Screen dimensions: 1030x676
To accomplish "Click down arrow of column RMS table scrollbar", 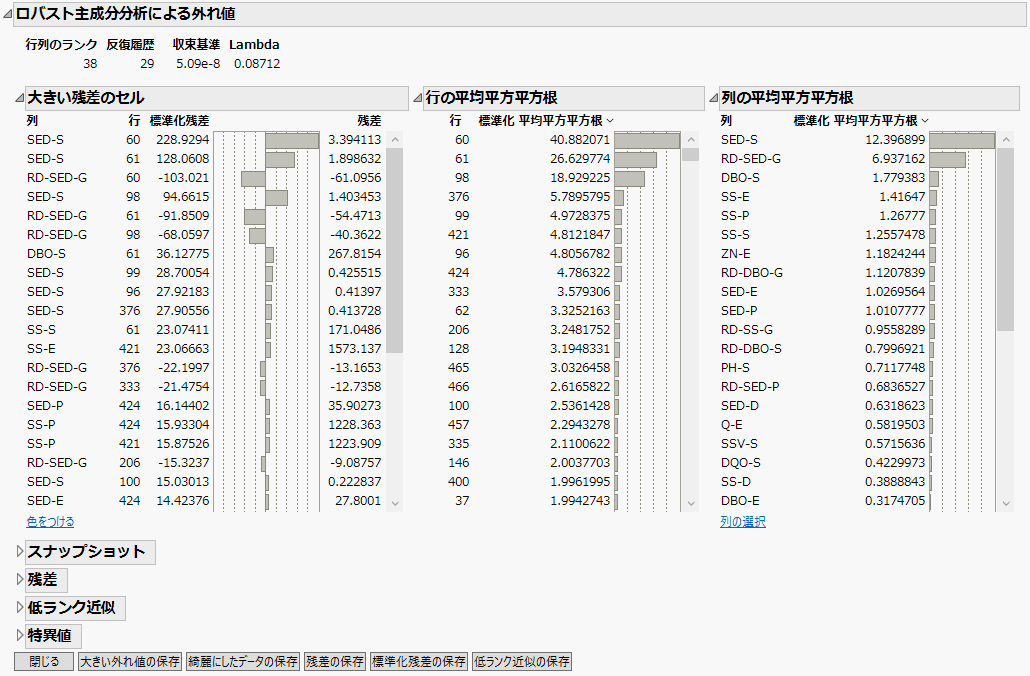I will coord(1006,503).
